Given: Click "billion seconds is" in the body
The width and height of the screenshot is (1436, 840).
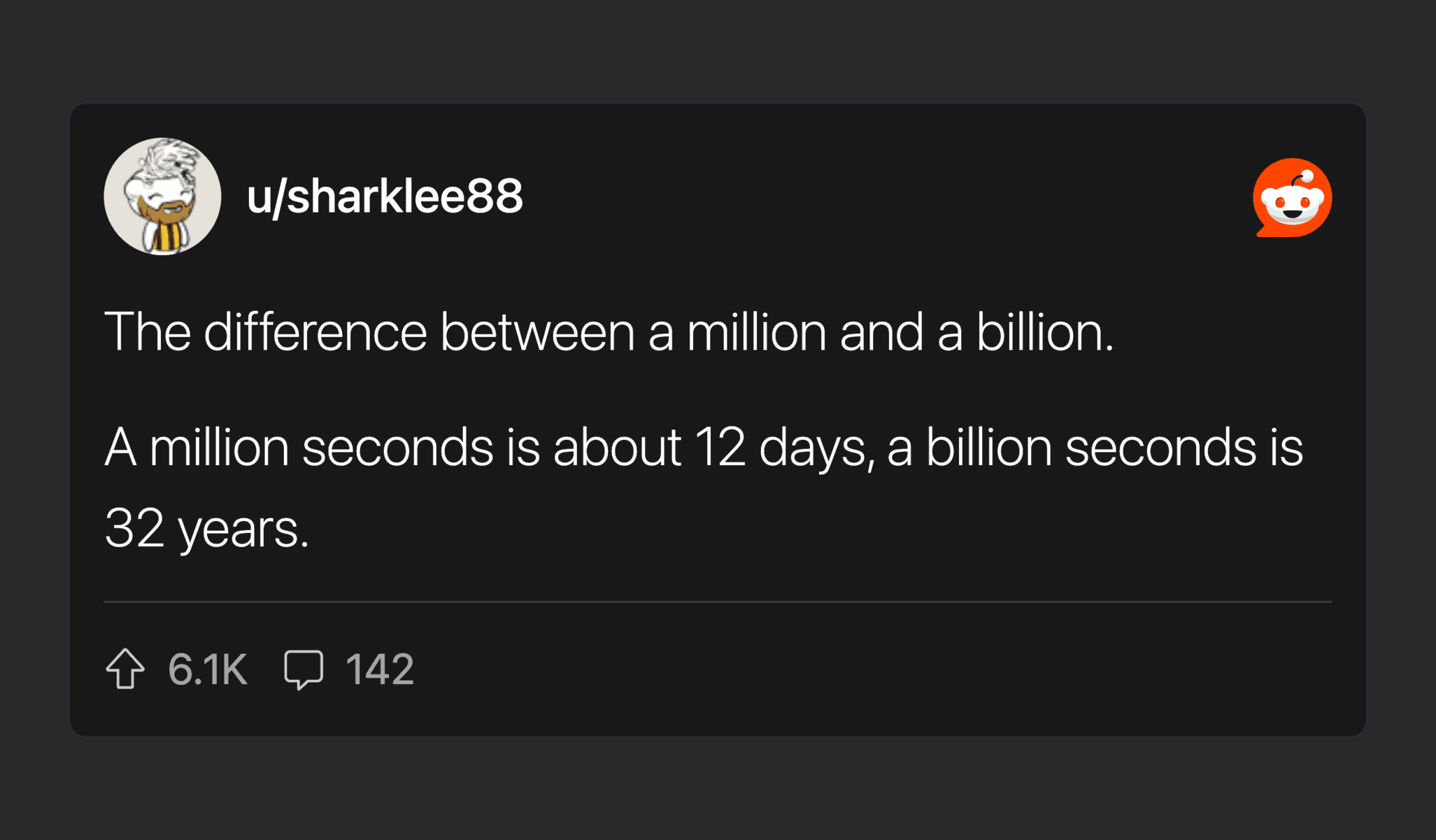Looking at the screenshot, I should [1114, 447].
